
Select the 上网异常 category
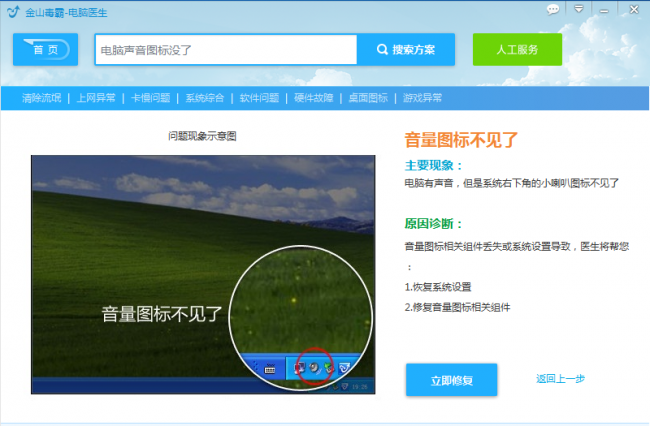96,98
